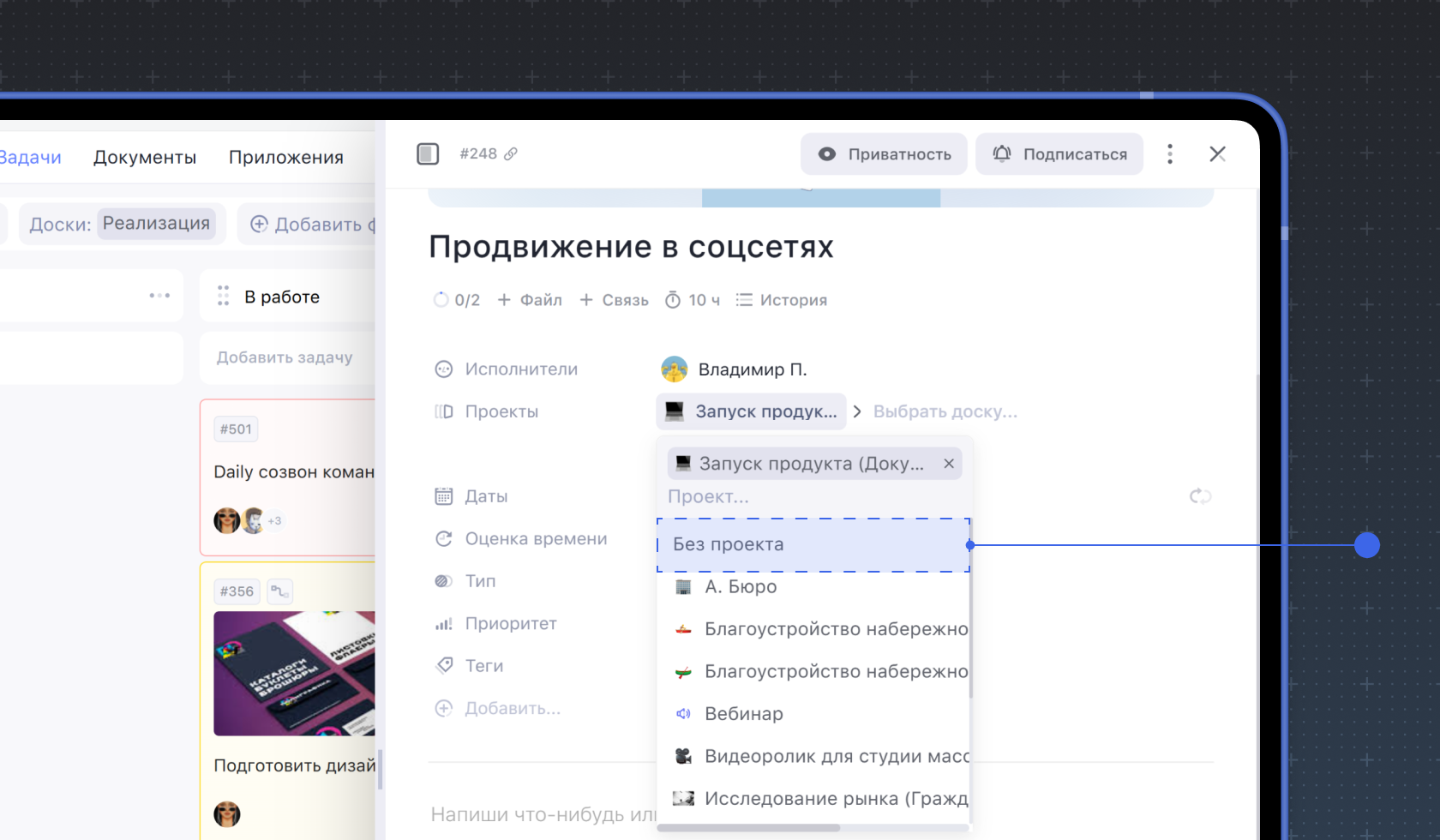
Task: Open the three-dot more options menu
Action: (1169, 153)
